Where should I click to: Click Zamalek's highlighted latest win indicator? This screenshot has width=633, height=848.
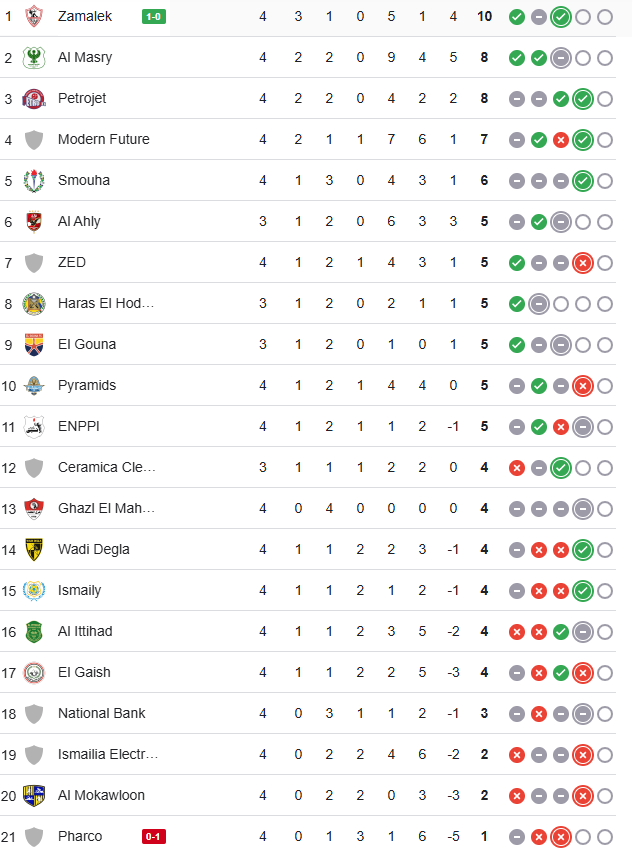point(561,17)
